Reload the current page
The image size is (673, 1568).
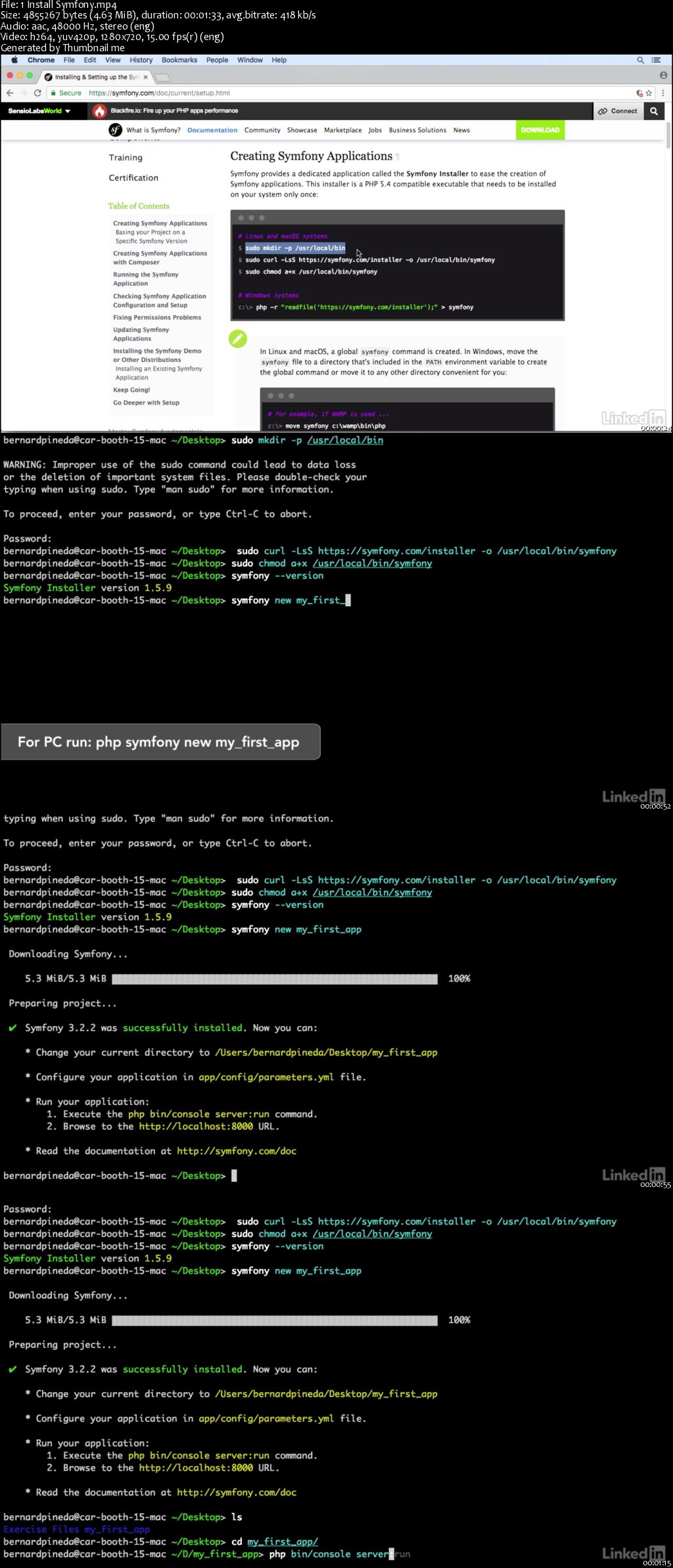coord(37,93)
